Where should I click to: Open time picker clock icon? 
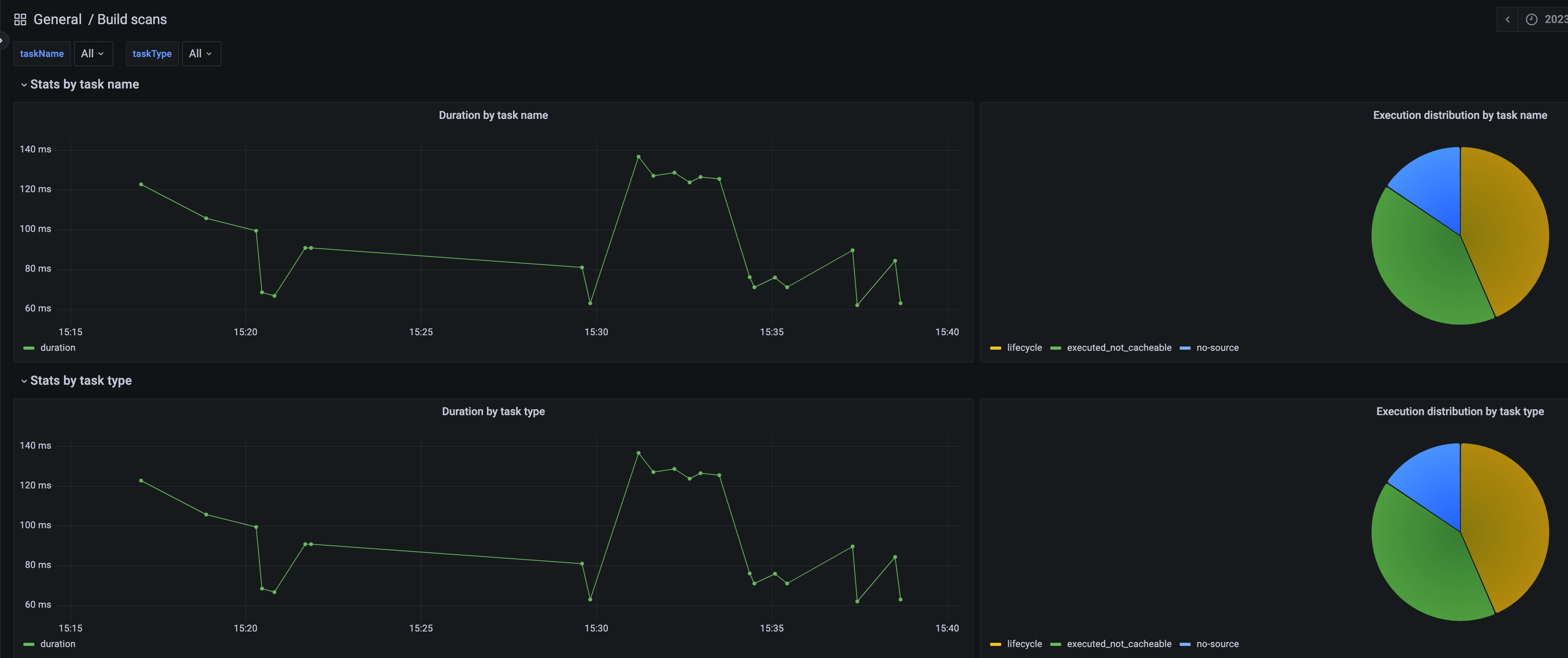[1531, 19]
